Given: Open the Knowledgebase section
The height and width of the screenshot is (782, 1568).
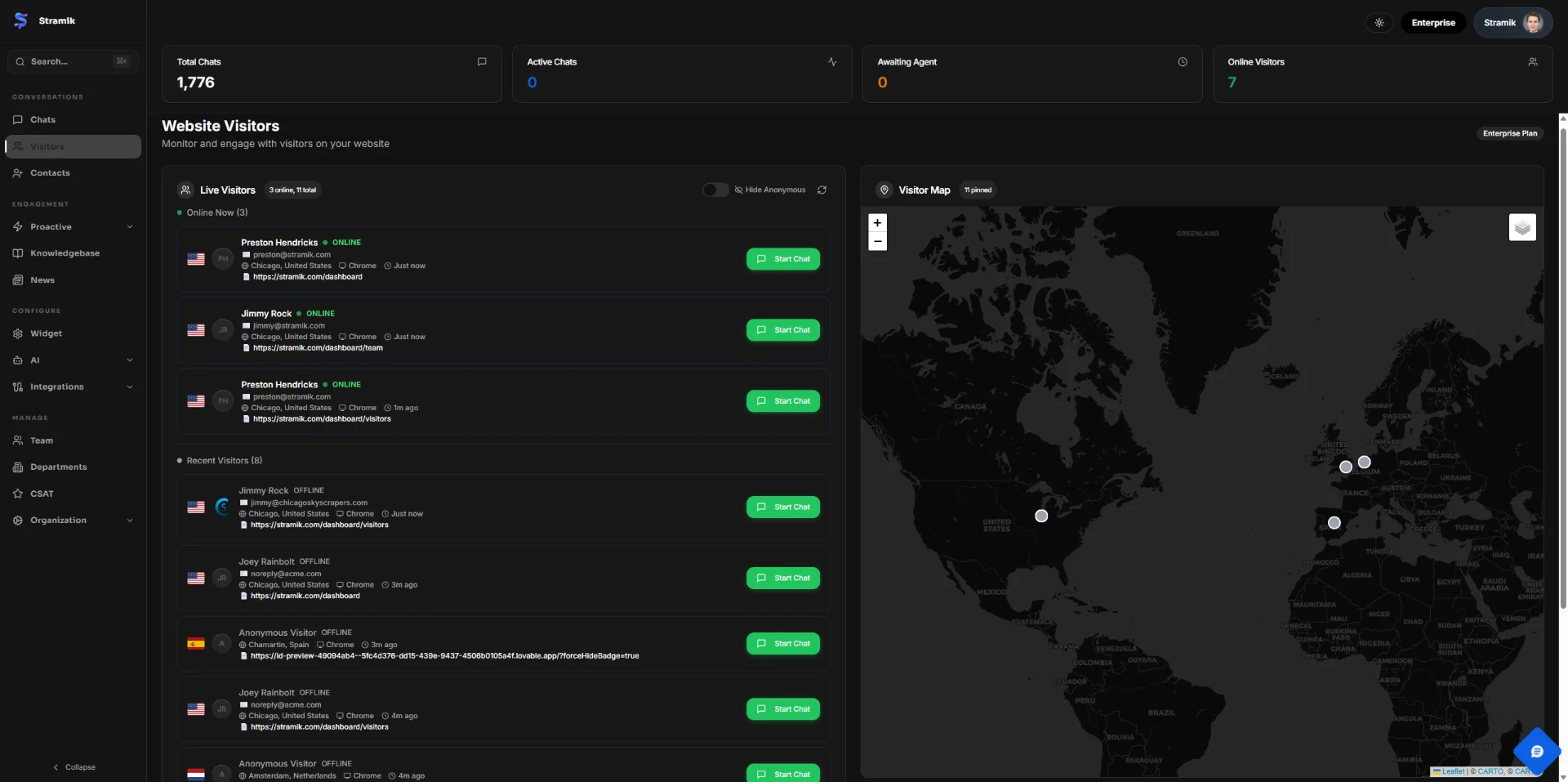Looking at the screenshot, I should coord(65,252).
